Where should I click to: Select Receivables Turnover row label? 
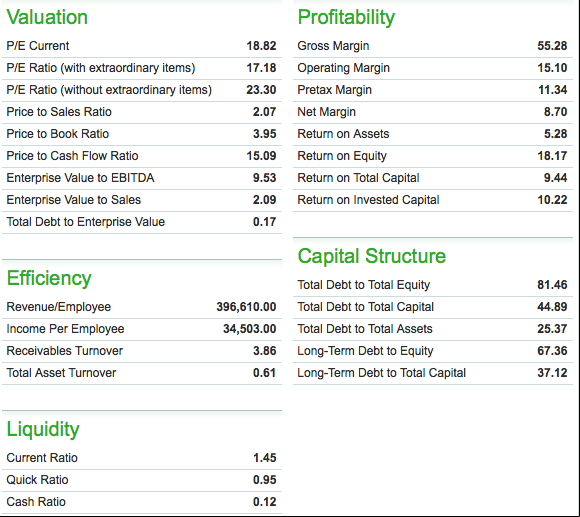click(x=64, y=351)
